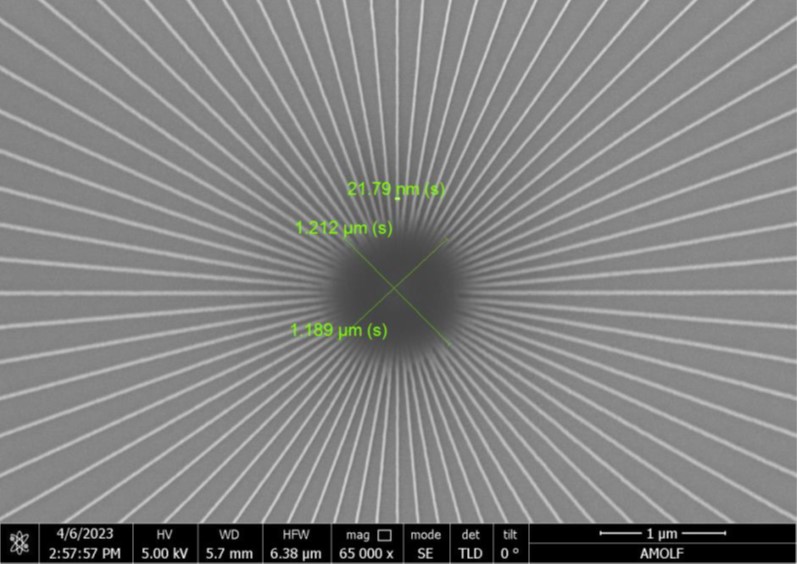Image resolution: width=797 pixels, height=564 pixels.
Task: Select the 1.212 µm measurement label
Action: pos(343,228)
